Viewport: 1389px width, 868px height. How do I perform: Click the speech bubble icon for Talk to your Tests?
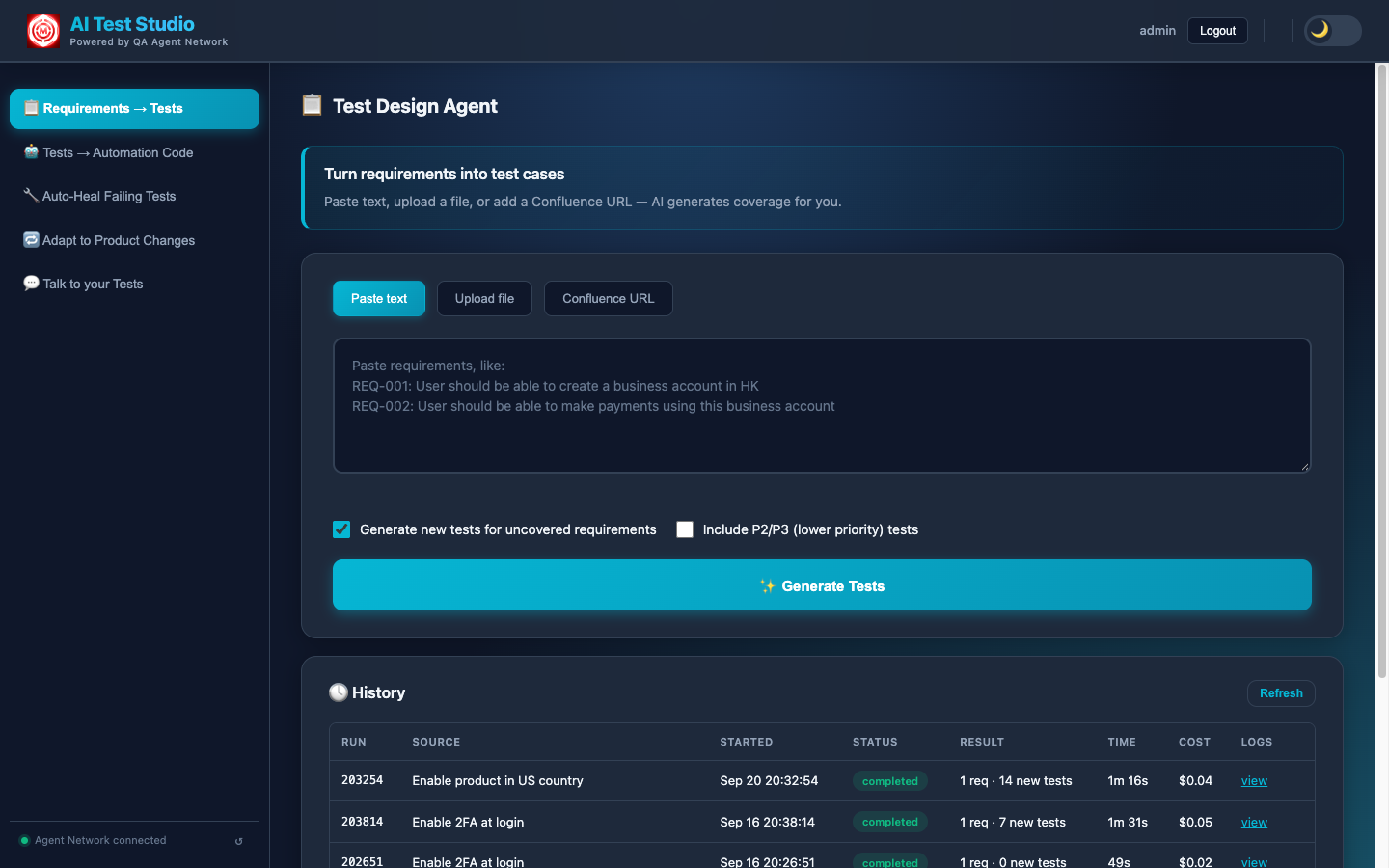pos(31,284)
